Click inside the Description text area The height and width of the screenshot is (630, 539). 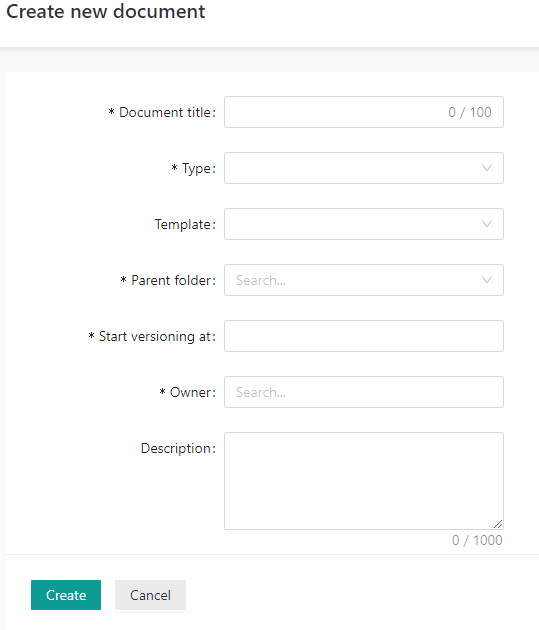[x=363, y=481]
